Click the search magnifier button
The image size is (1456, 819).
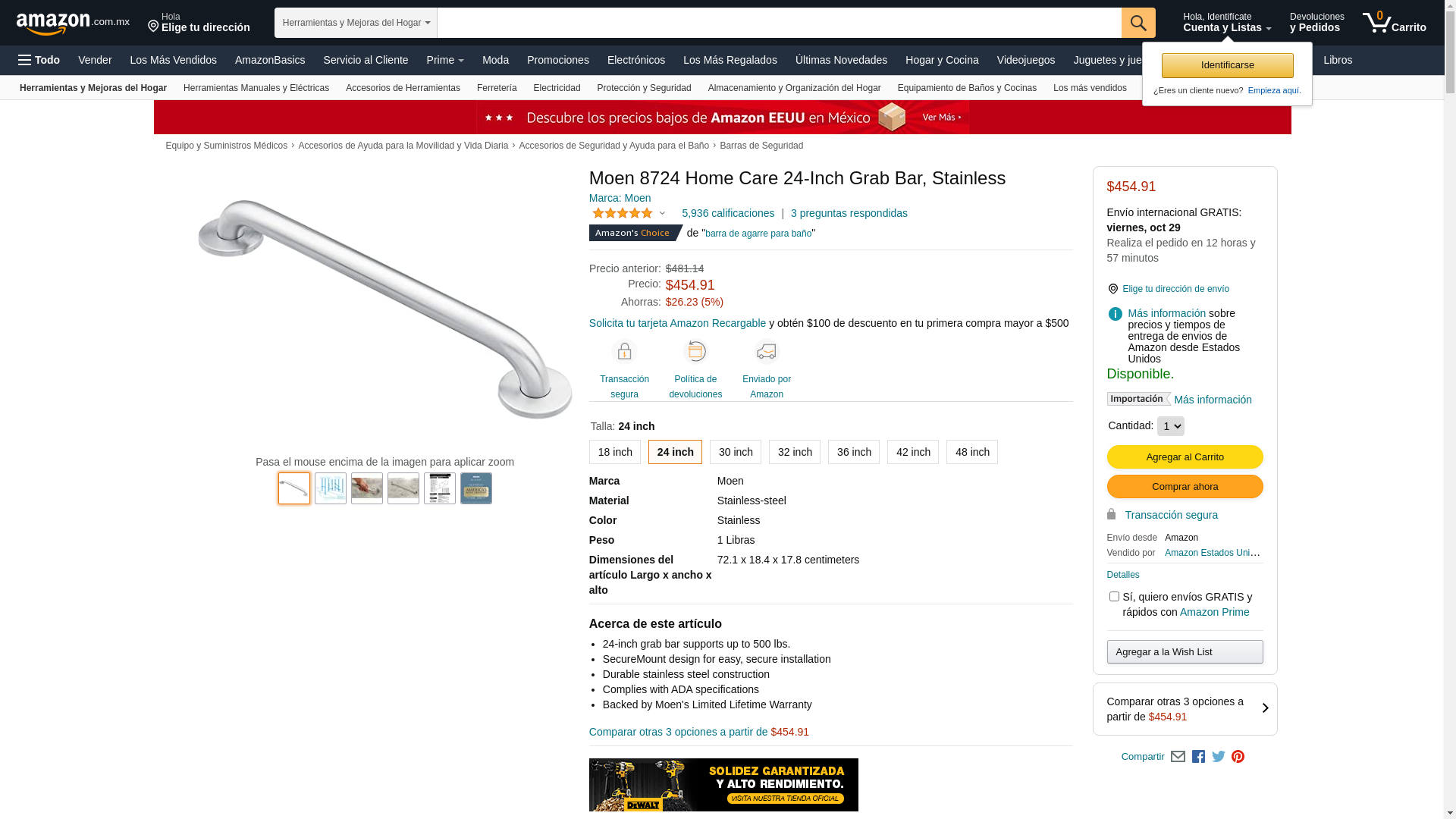click(1138, 23)
